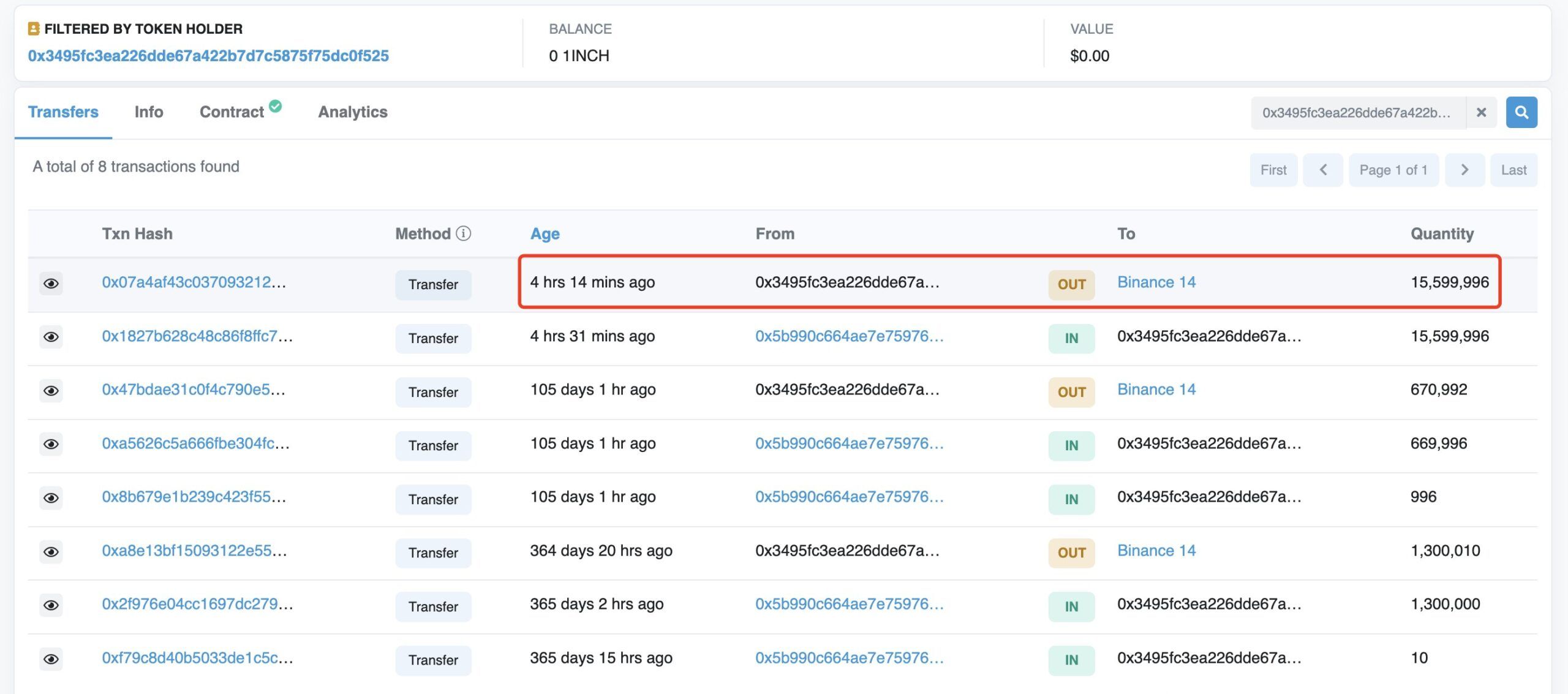Switch to the Analytics tab
This screenshot has height=694, width=1568.
click(352, 112)
